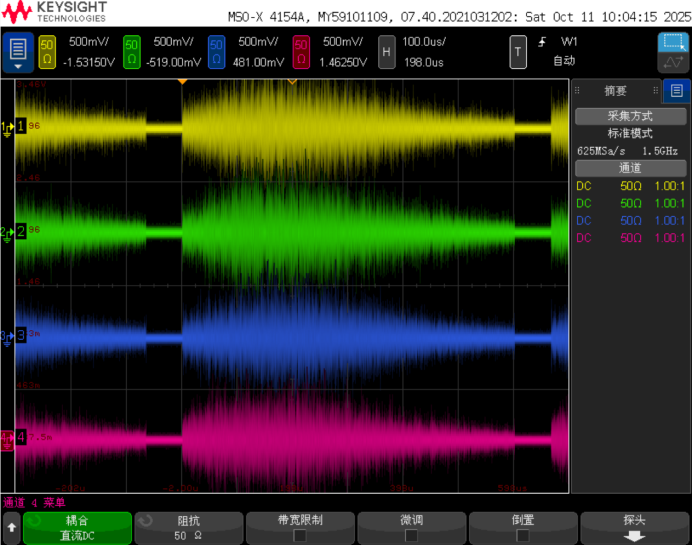Click the yellow channel 1 badge
The height and width of the screenshot is (545, 693).
pos(46,52)
